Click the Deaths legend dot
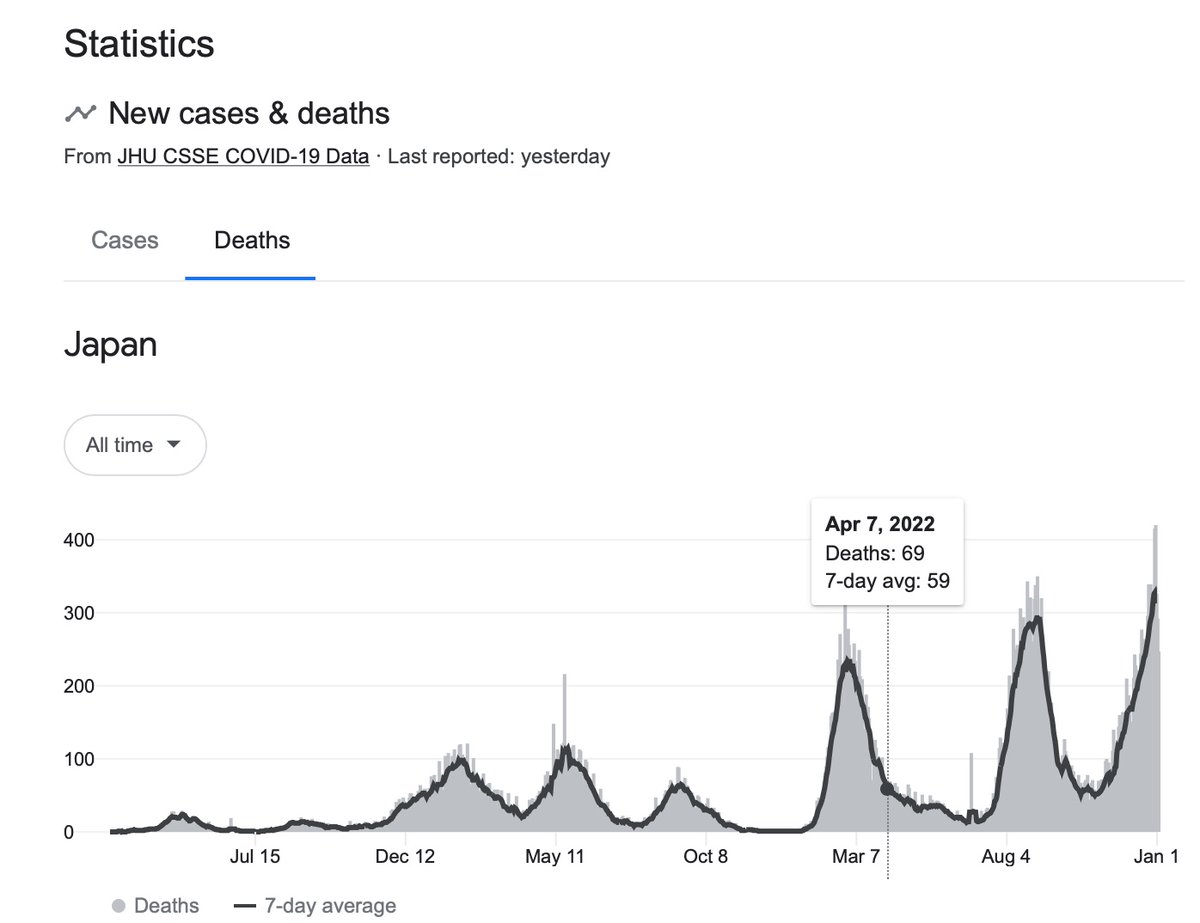Viewport: 1200px width, 923px height. click(x=118, y=906)
